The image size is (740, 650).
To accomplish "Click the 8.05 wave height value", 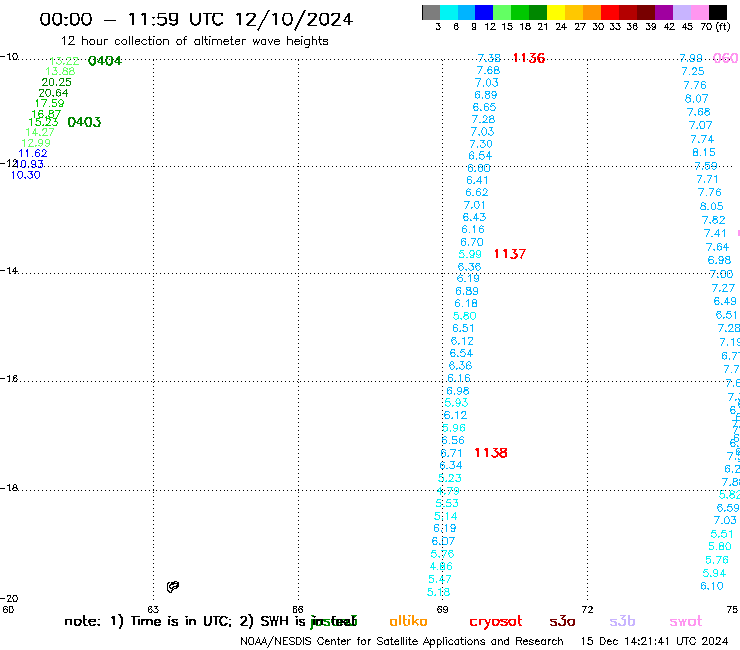I will (711, 206).
